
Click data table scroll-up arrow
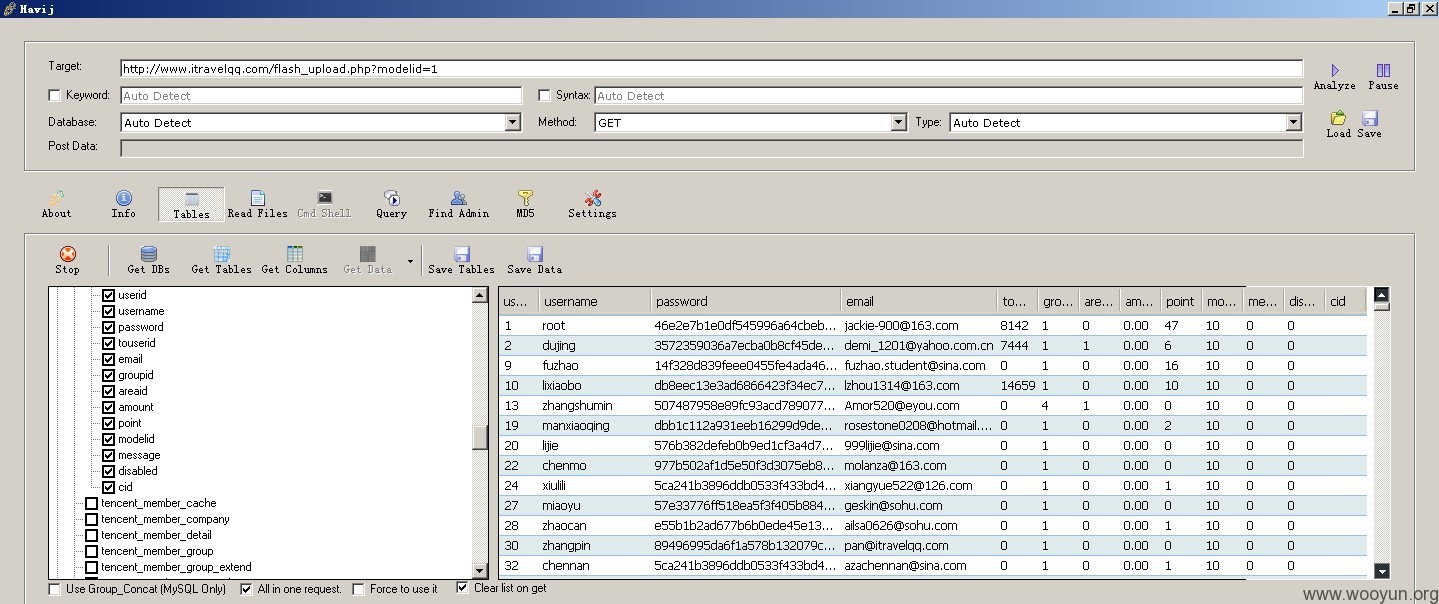(1382, 295)
